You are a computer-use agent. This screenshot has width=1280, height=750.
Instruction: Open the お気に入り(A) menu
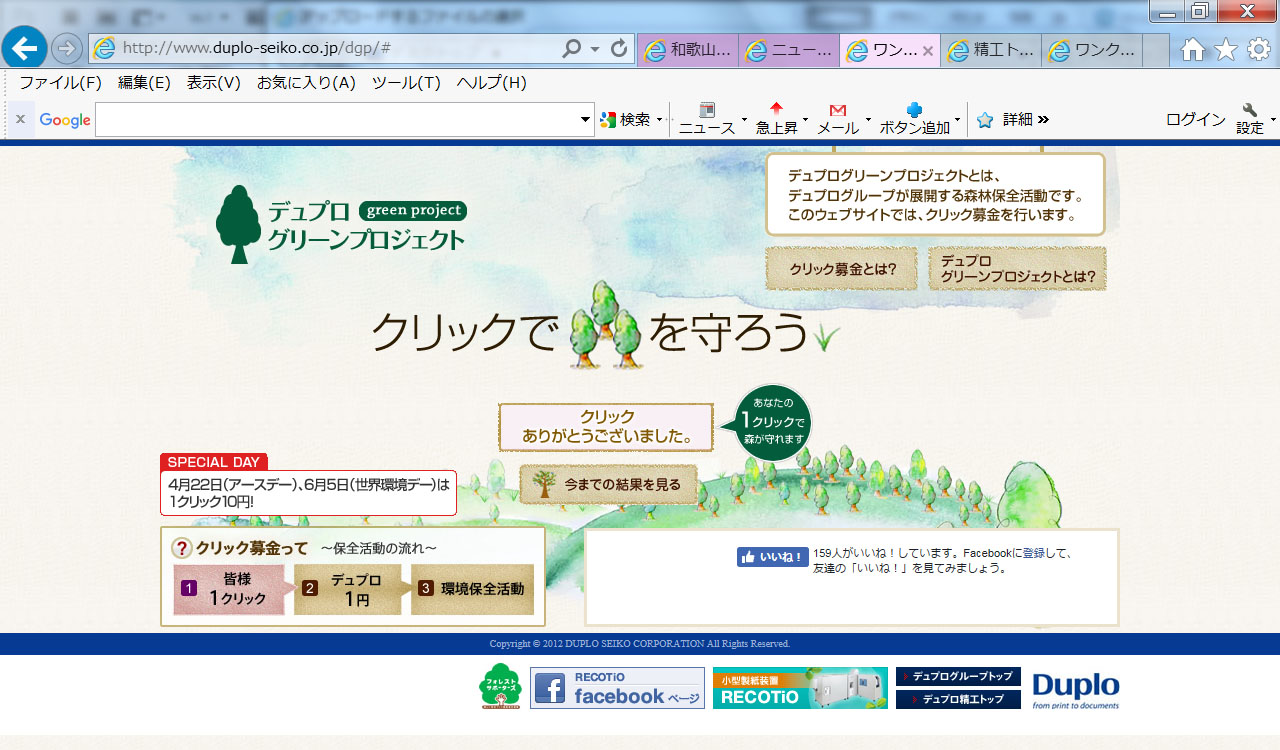coord(306,83)
